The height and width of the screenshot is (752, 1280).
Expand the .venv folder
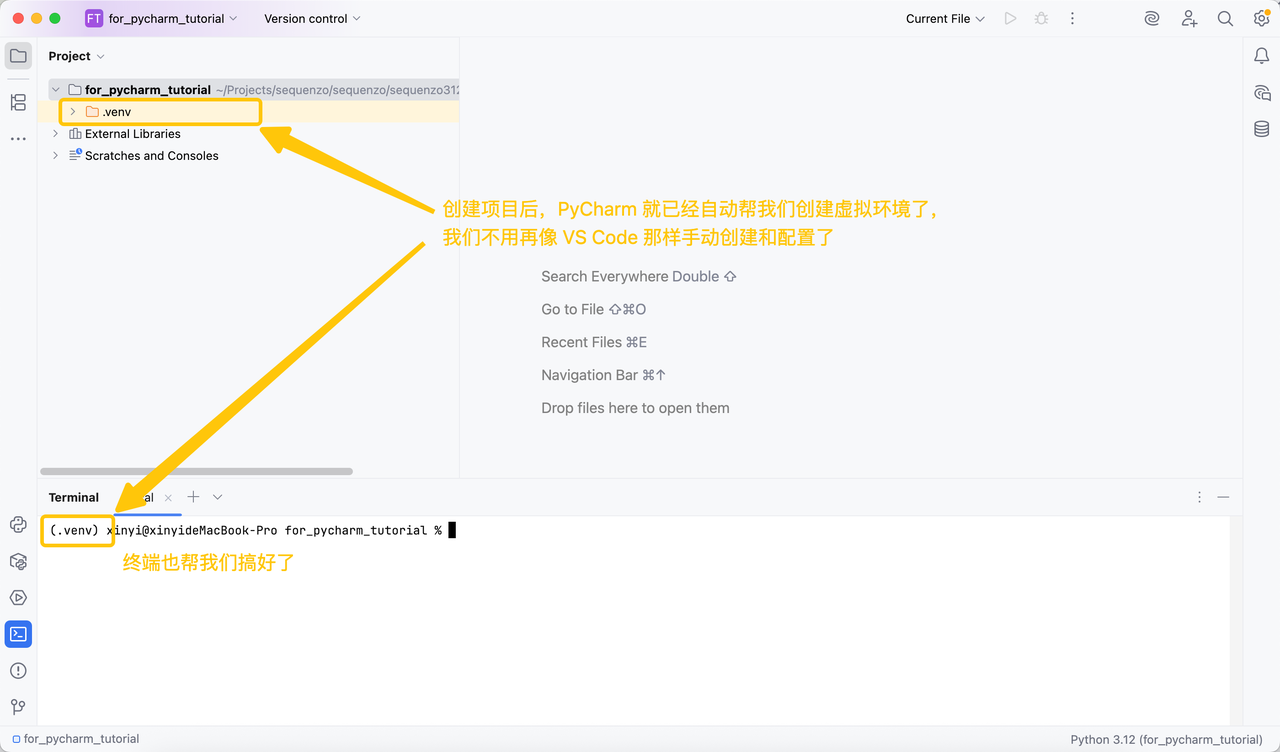pyautogui.click(x=72, y=112)
